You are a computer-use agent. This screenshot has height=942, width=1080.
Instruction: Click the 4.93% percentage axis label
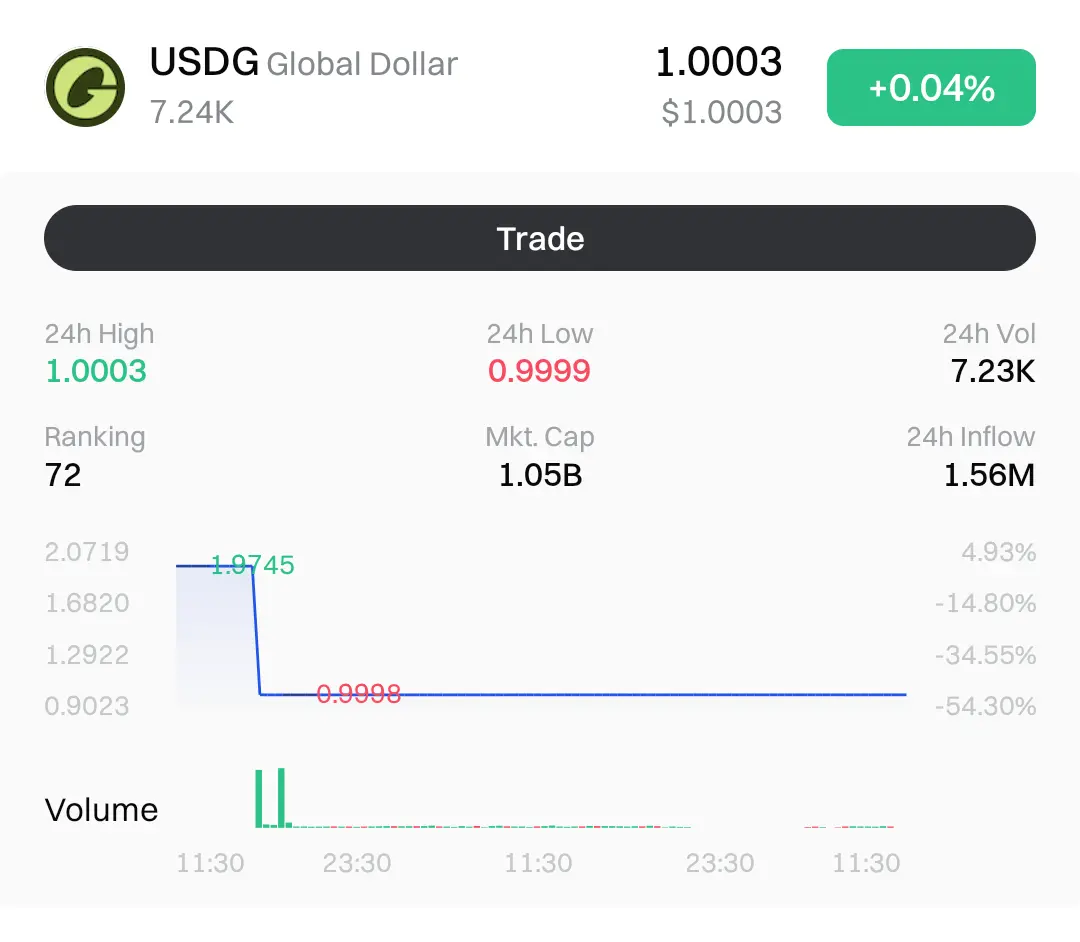[998, 552]
